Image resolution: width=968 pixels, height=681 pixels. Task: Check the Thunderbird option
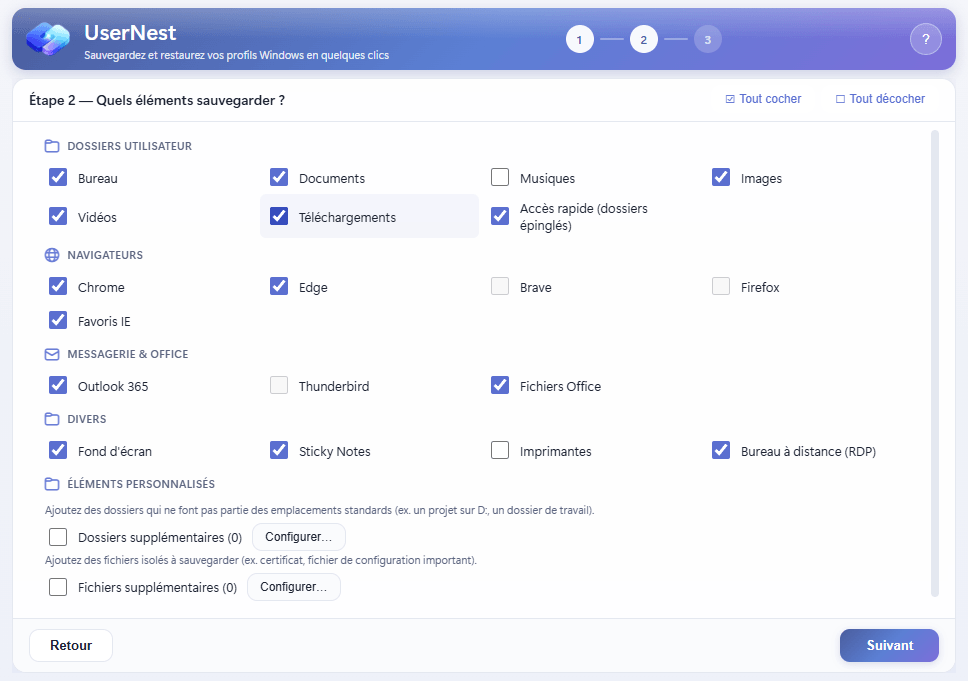coord(278,385)
